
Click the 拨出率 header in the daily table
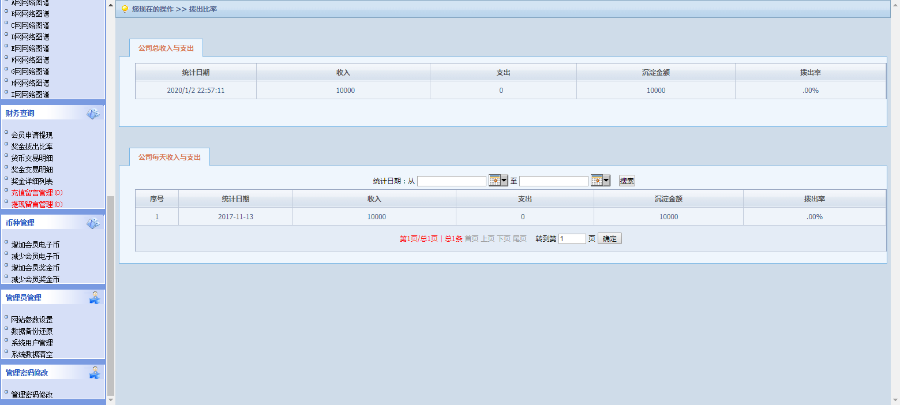814,199
